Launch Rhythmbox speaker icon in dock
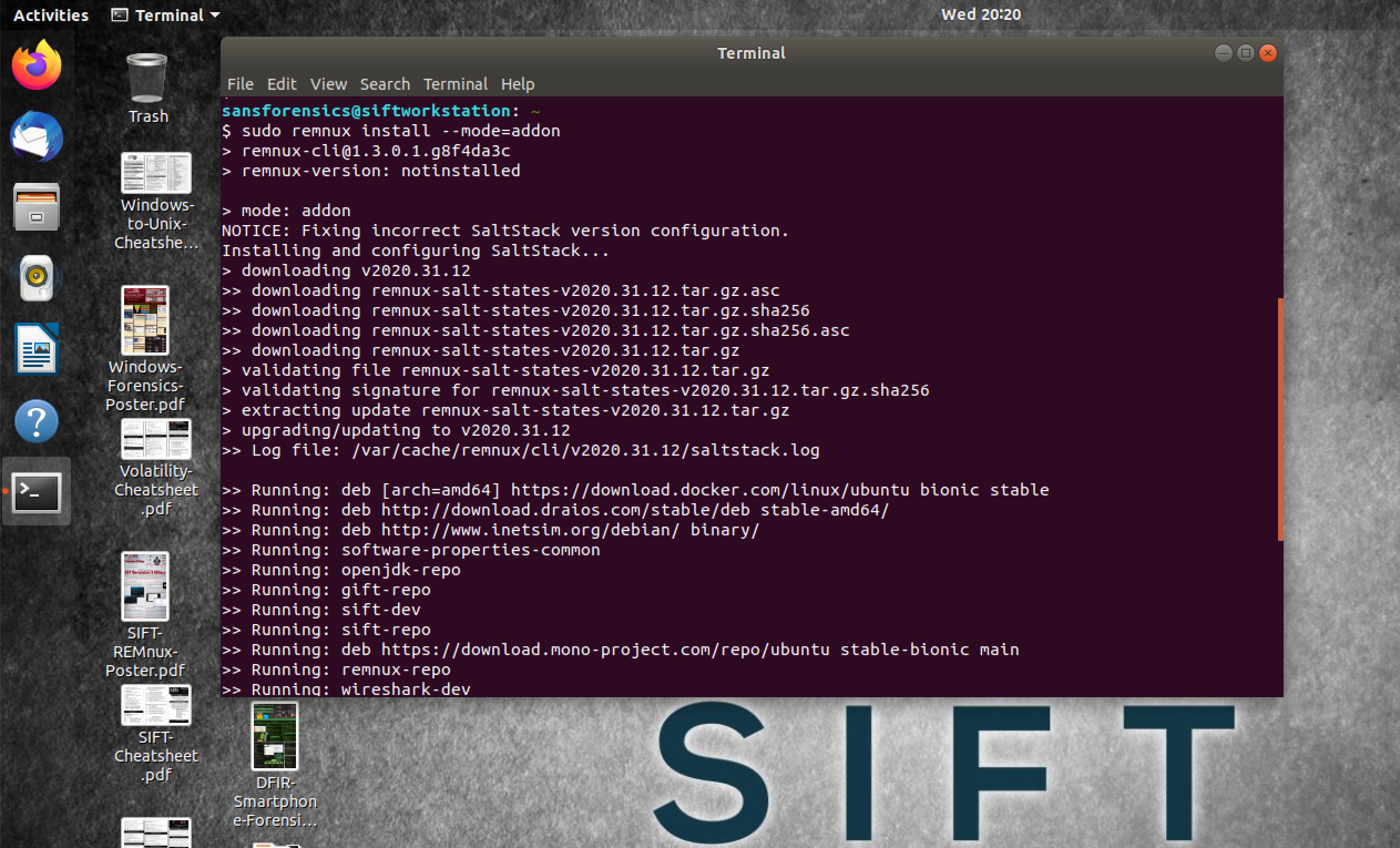Viewport: 1400px width, 848px height. pos(37,278)
